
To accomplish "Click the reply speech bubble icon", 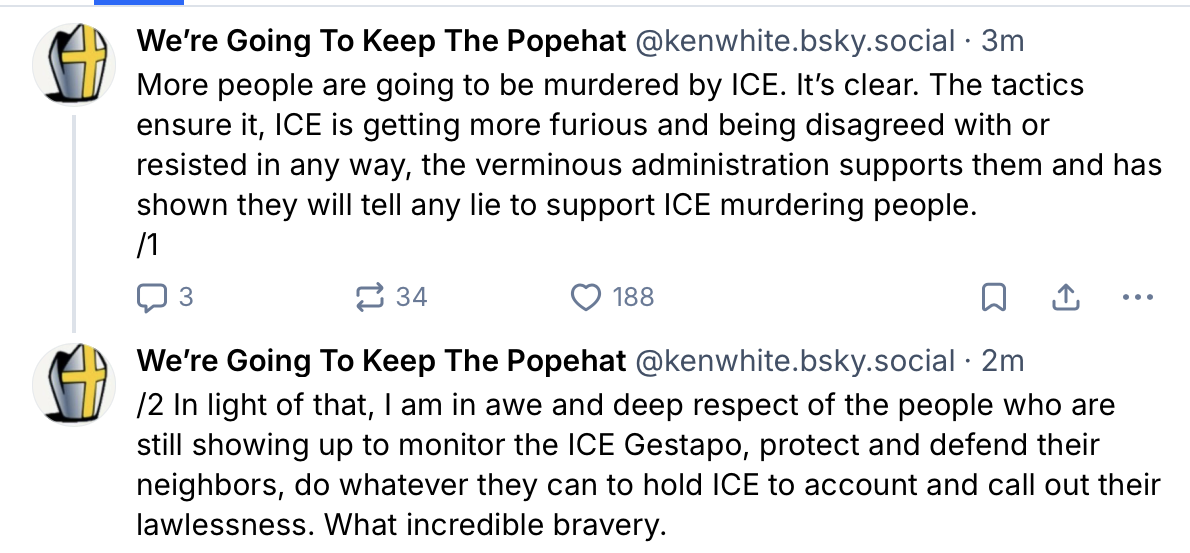I will click(149, 297).
